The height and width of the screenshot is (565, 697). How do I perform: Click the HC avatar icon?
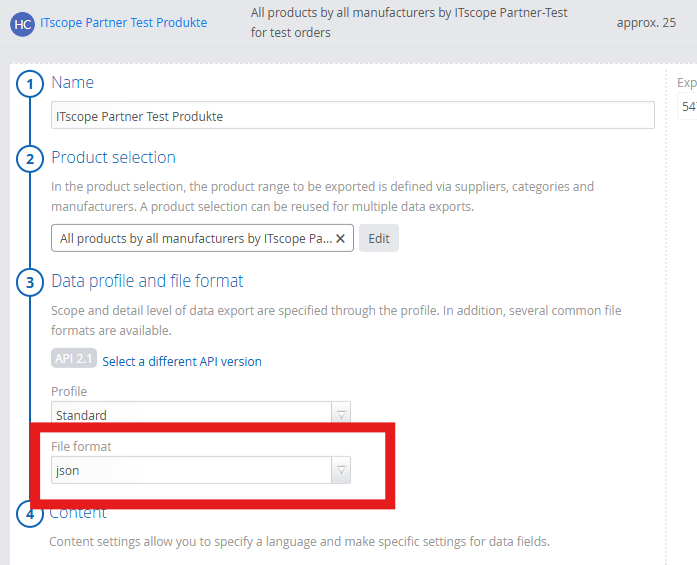[22, 24]
